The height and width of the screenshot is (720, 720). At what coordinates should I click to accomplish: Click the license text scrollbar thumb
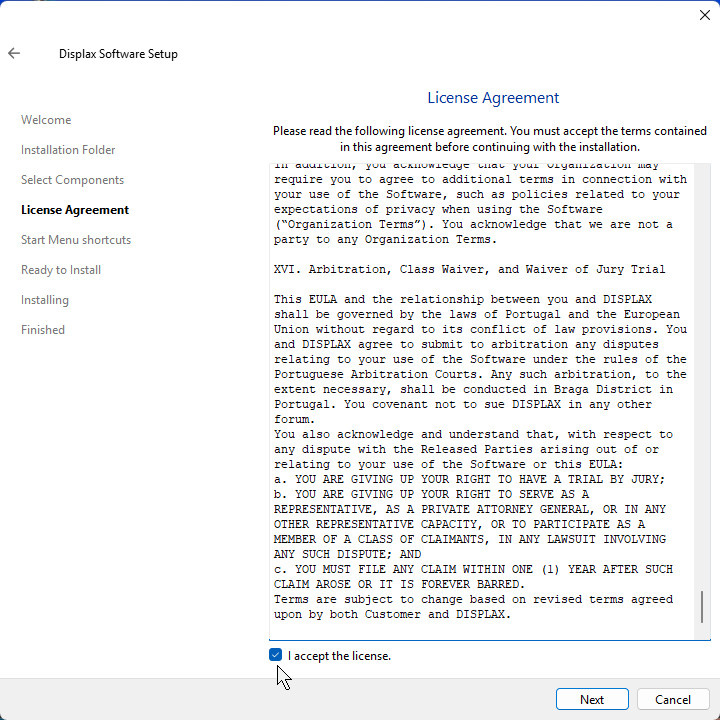[702, 606]
